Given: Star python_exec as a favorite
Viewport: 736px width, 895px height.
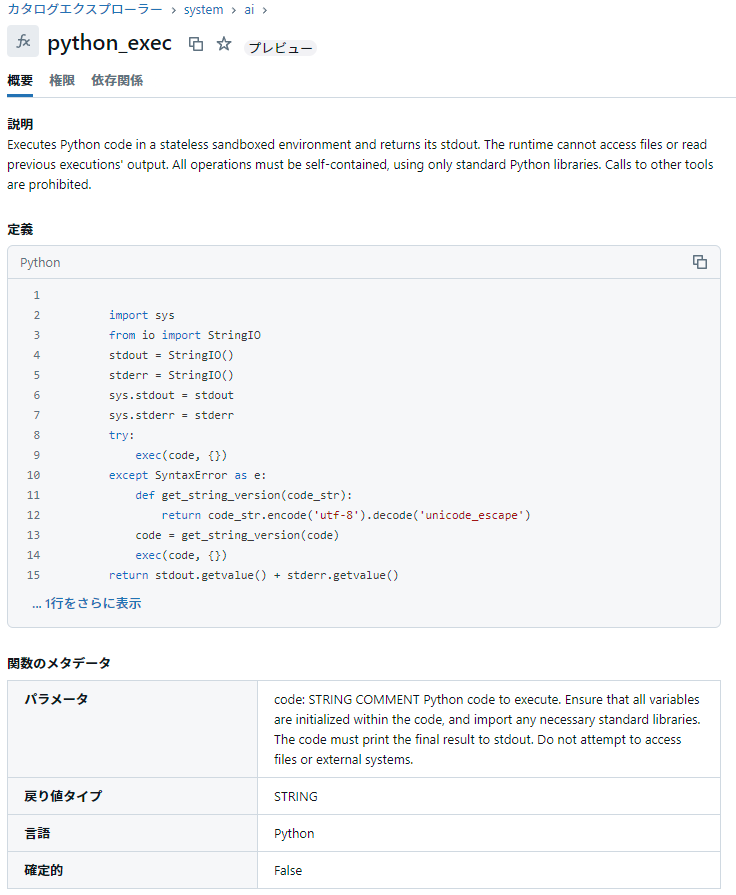Looking at the screenshot, I should point(224,44).
